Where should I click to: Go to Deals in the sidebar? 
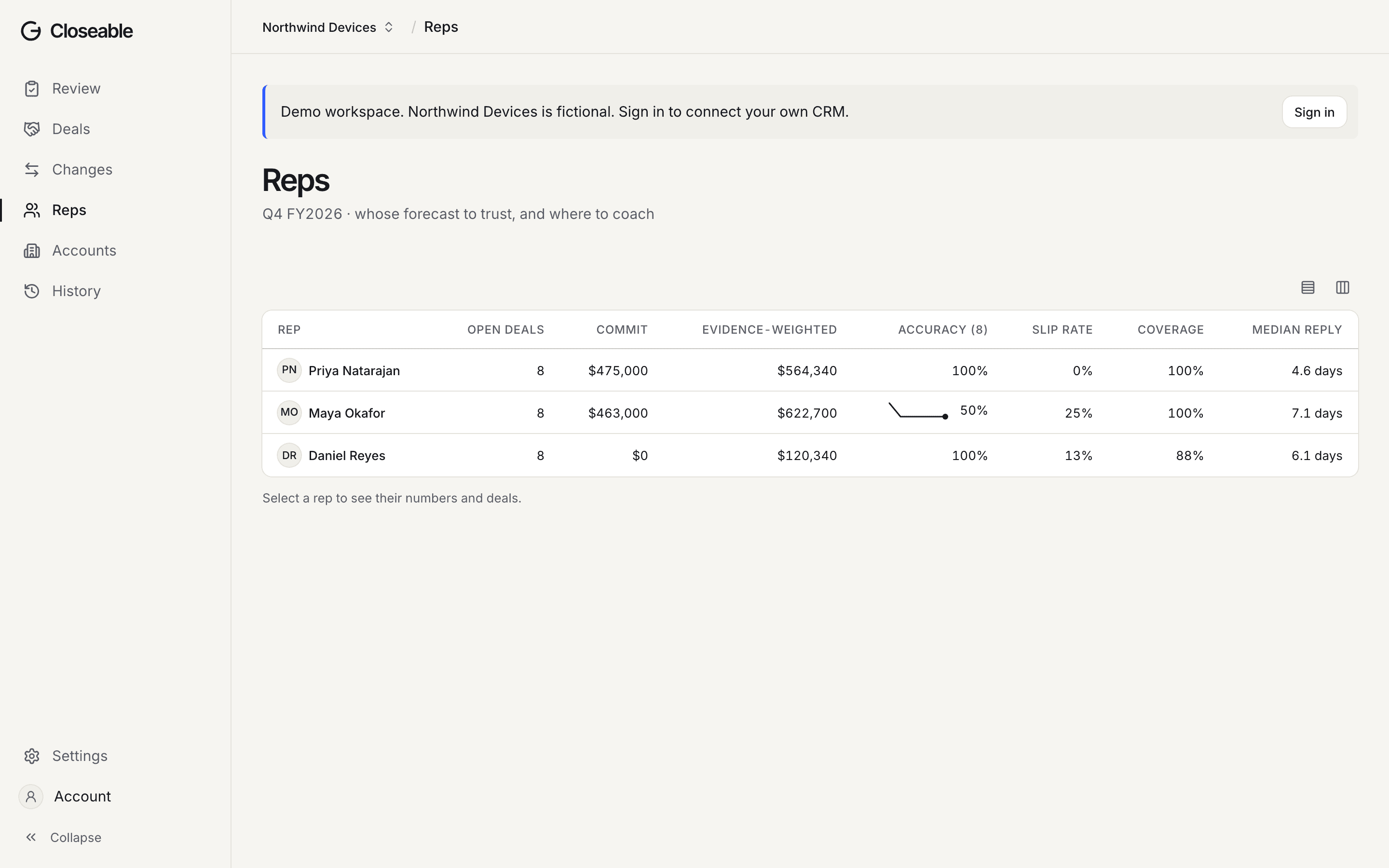pyautogui.click(x=71, y=129)
